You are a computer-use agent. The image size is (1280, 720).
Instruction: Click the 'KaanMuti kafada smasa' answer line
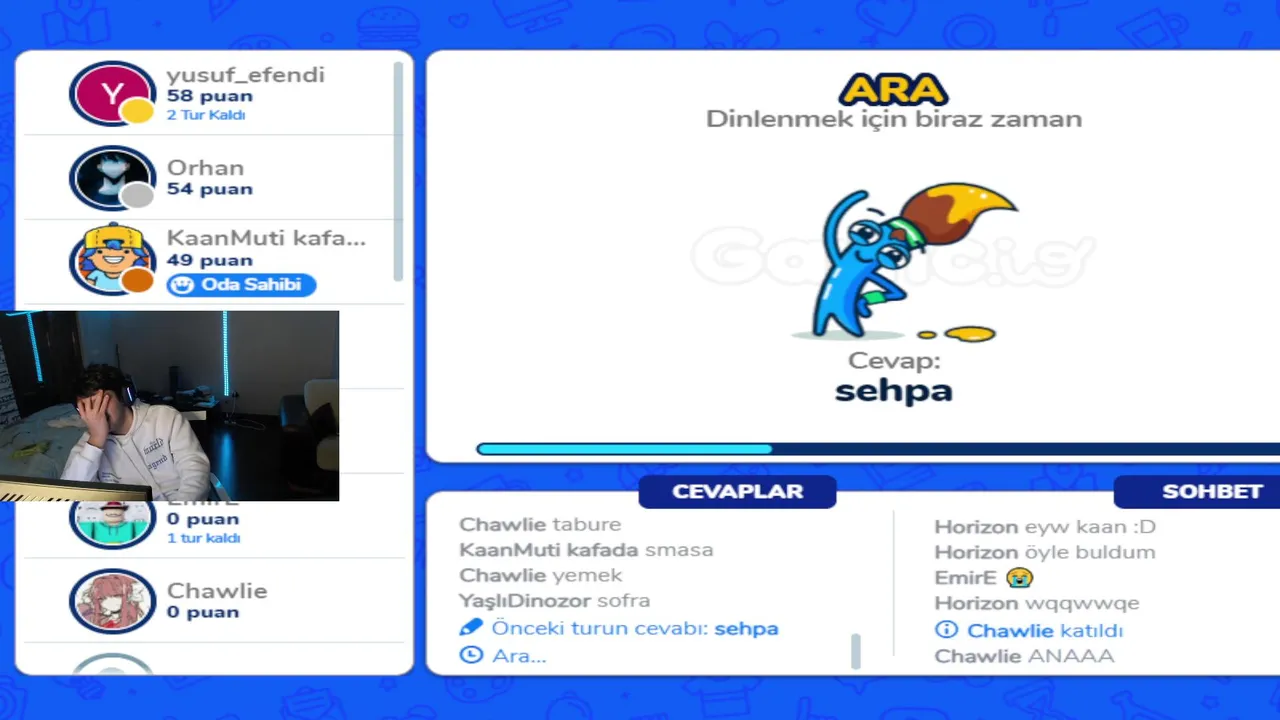point(586,549)
